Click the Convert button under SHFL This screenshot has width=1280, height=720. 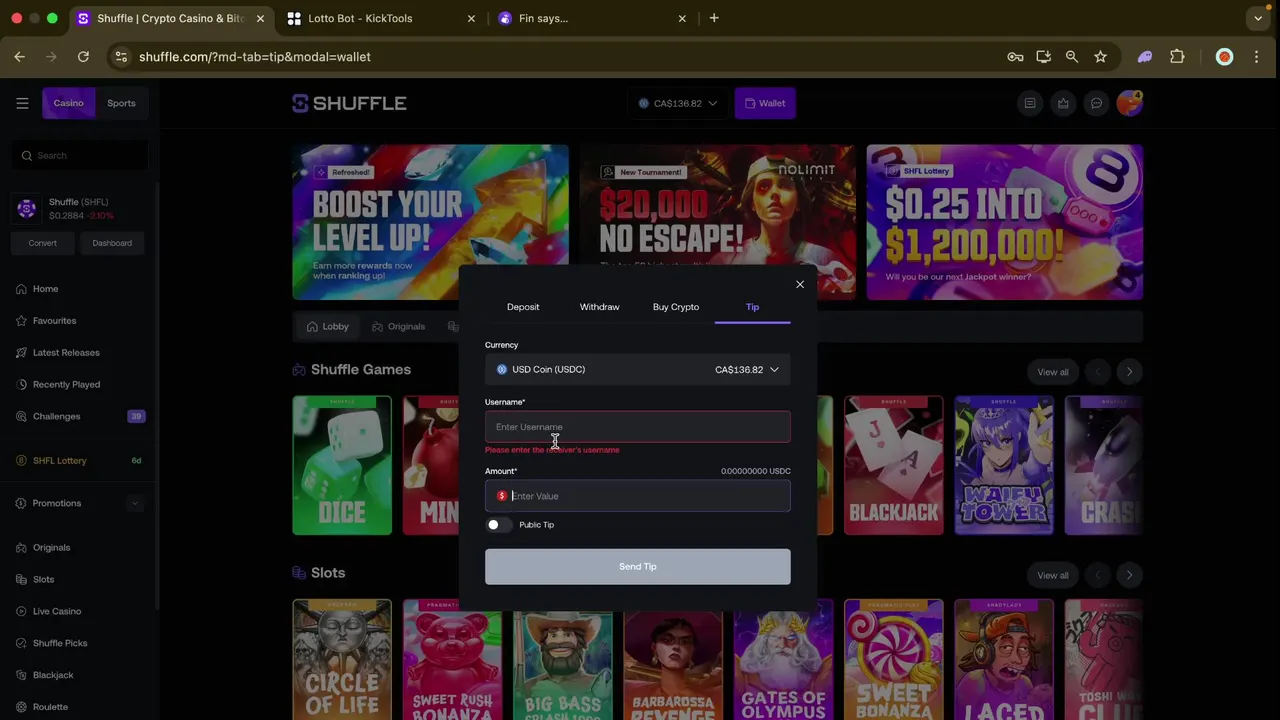click(x=43, y=243)
